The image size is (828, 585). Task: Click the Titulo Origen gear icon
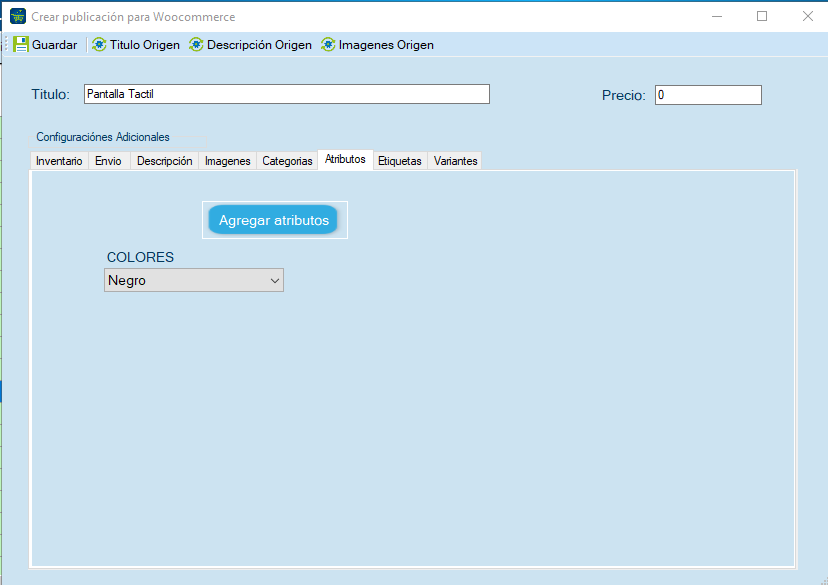coord(99,44)
